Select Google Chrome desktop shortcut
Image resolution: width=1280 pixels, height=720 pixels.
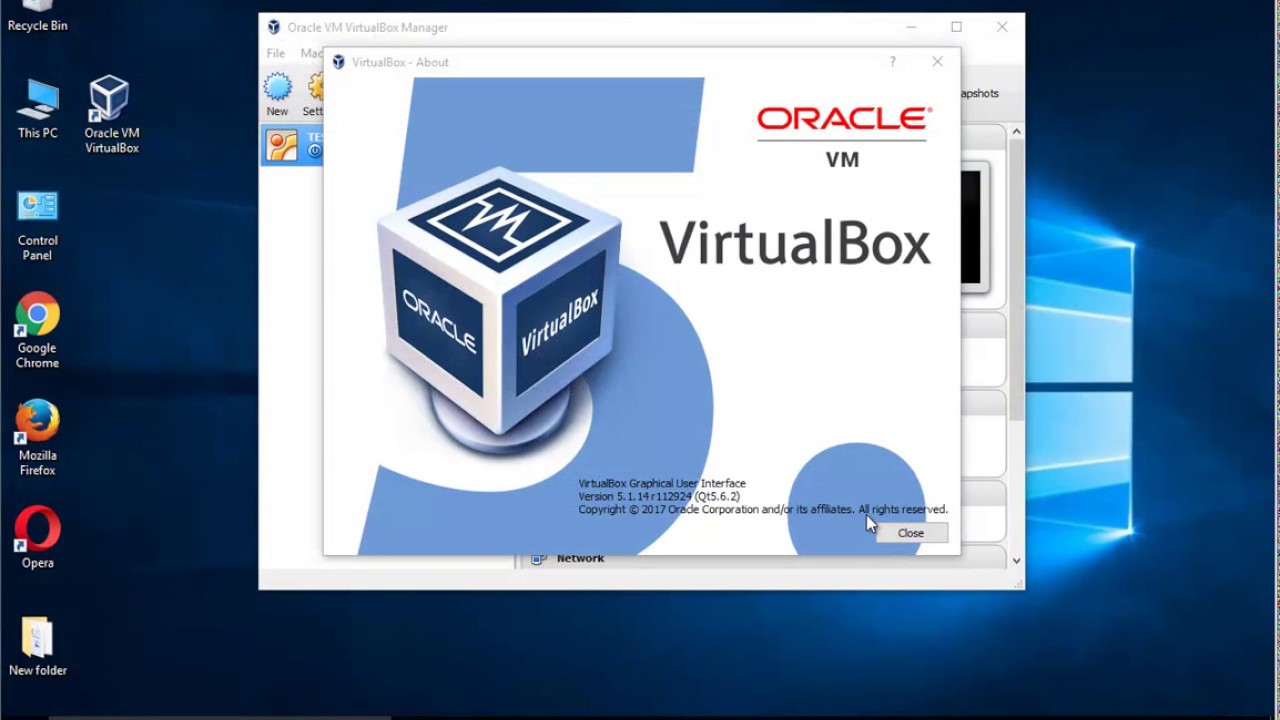(37, 332)
